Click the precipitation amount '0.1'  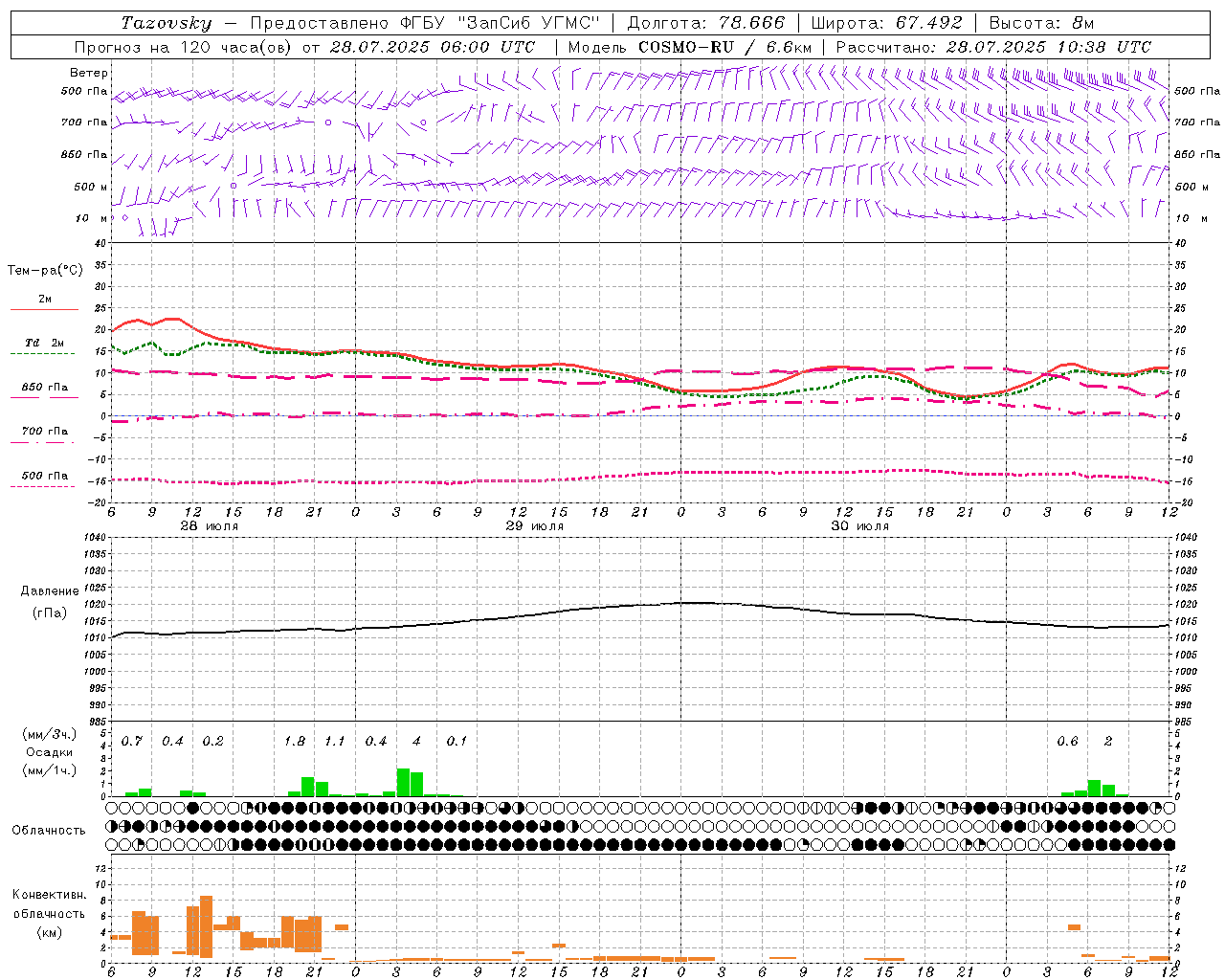457,742
